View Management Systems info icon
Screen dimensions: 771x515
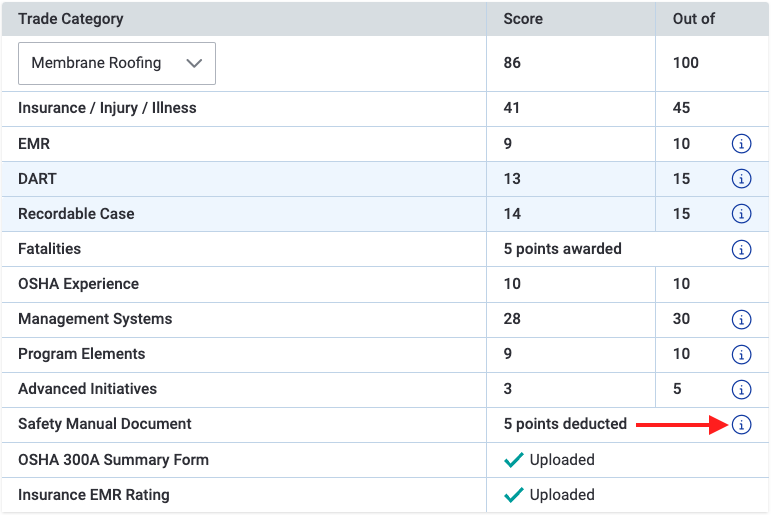[x=741, y=319]
